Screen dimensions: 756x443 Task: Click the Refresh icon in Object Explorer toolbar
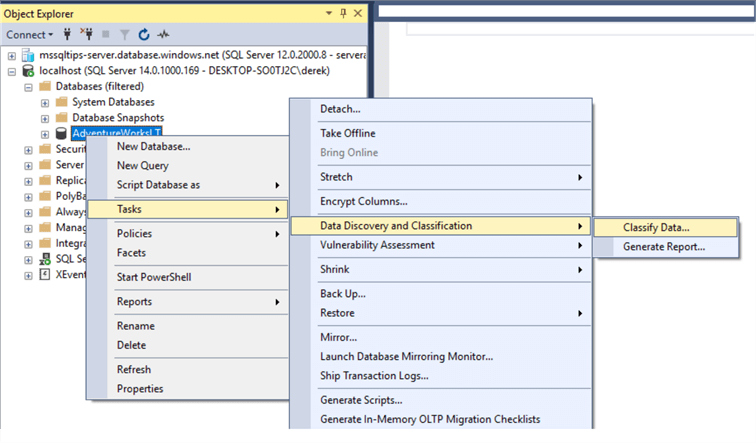144,35
